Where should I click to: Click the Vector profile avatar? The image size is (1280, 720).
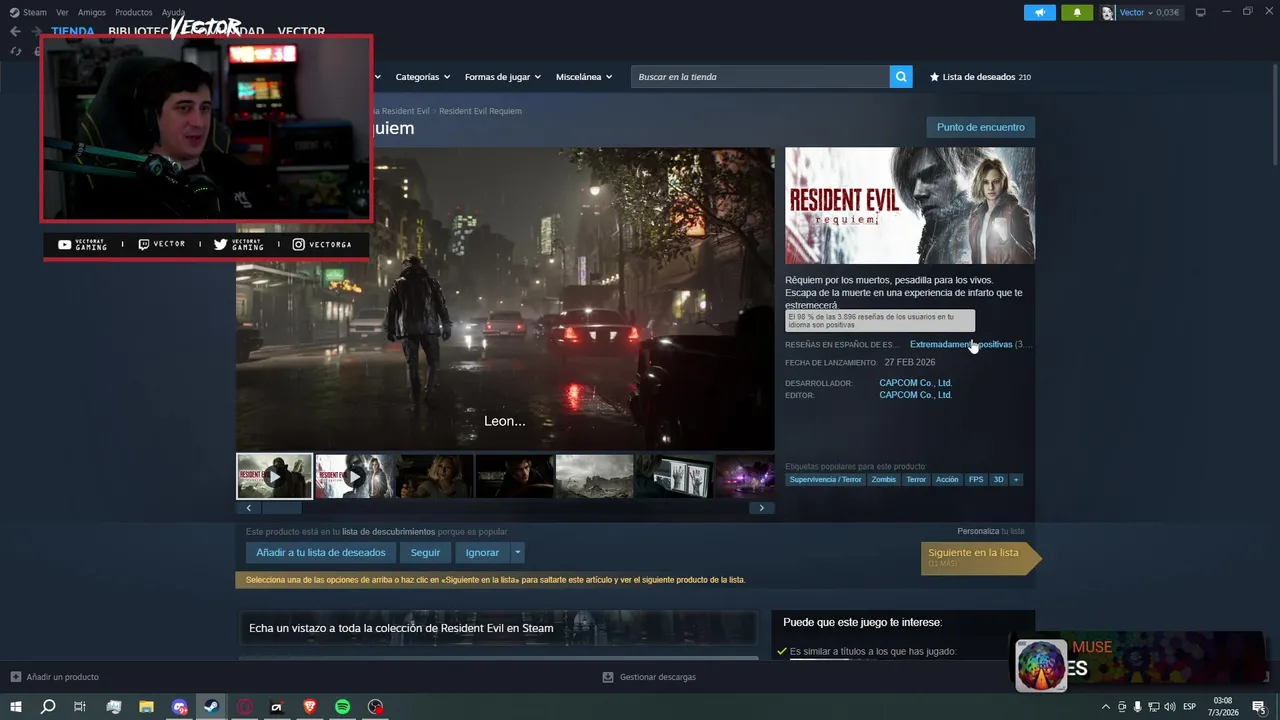pyautogui.click(x=1108, y=13)
